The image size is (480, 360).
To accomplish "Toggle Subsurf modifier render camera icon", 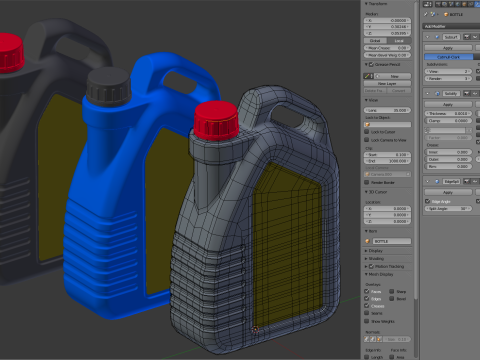I will click(467, 37).
